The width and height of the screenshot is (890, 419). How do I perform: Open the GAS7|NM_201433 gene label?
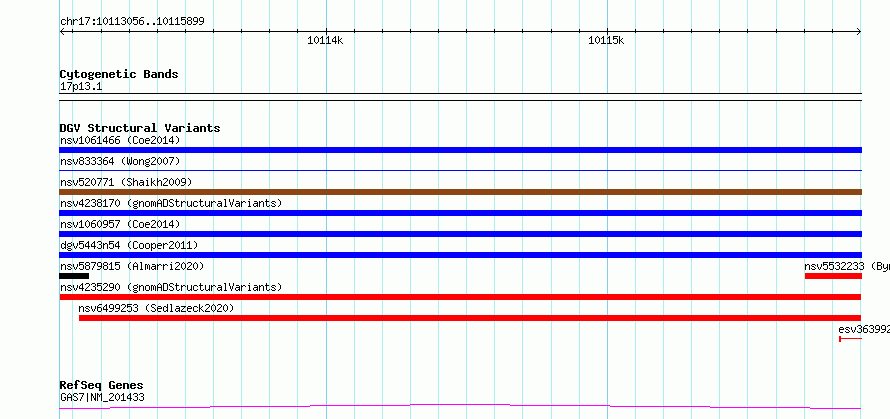(x=102, y=397)
